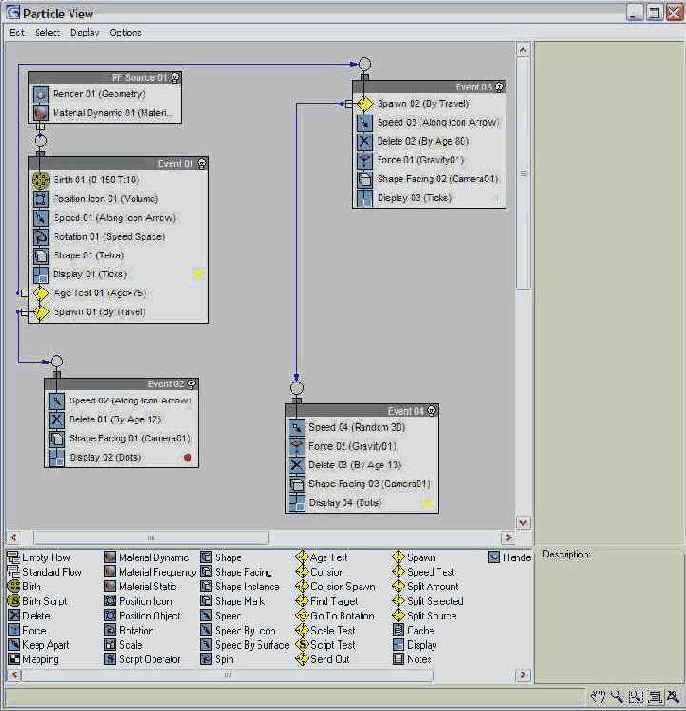Viewport: 686px width, 711px height.
Task: Select the Birth operator in the depot
Action: click(32, 587)
